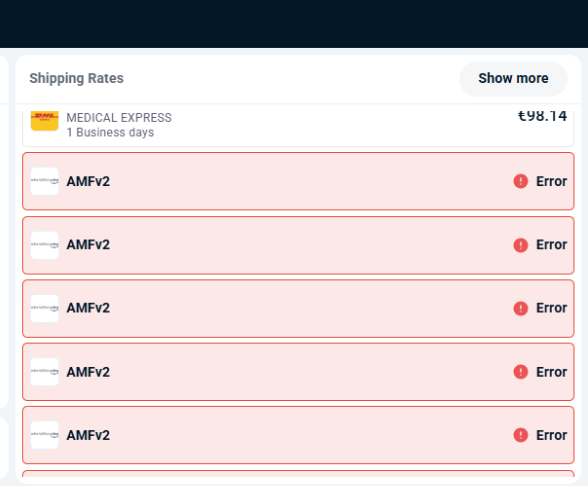The image size is (588, 486).
Task: Click the '1 Business days' delivery estimate
Action: [110, 132]
